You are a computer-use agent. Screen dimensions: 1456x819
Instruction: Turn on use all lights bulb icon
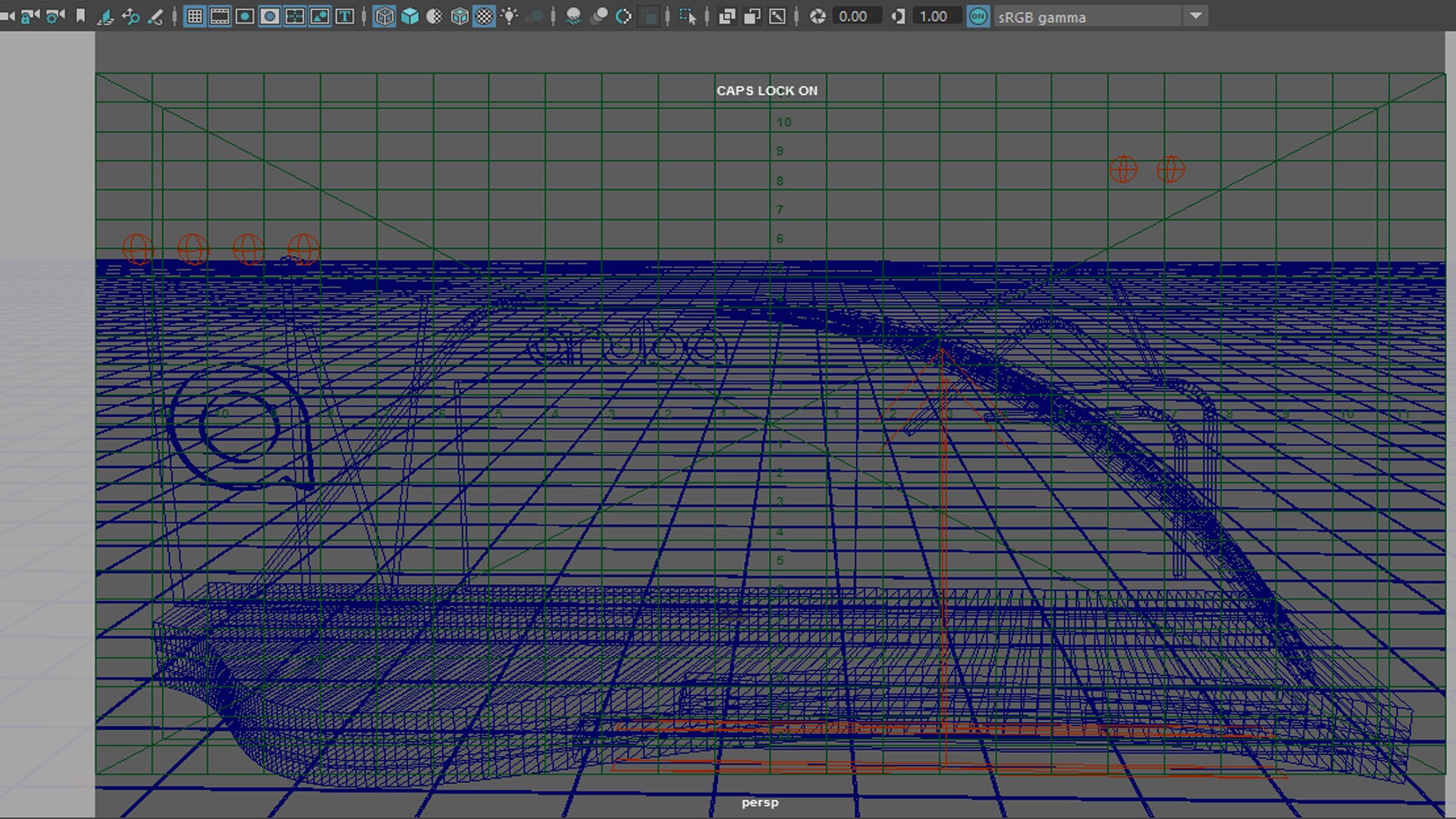(510, 16)
